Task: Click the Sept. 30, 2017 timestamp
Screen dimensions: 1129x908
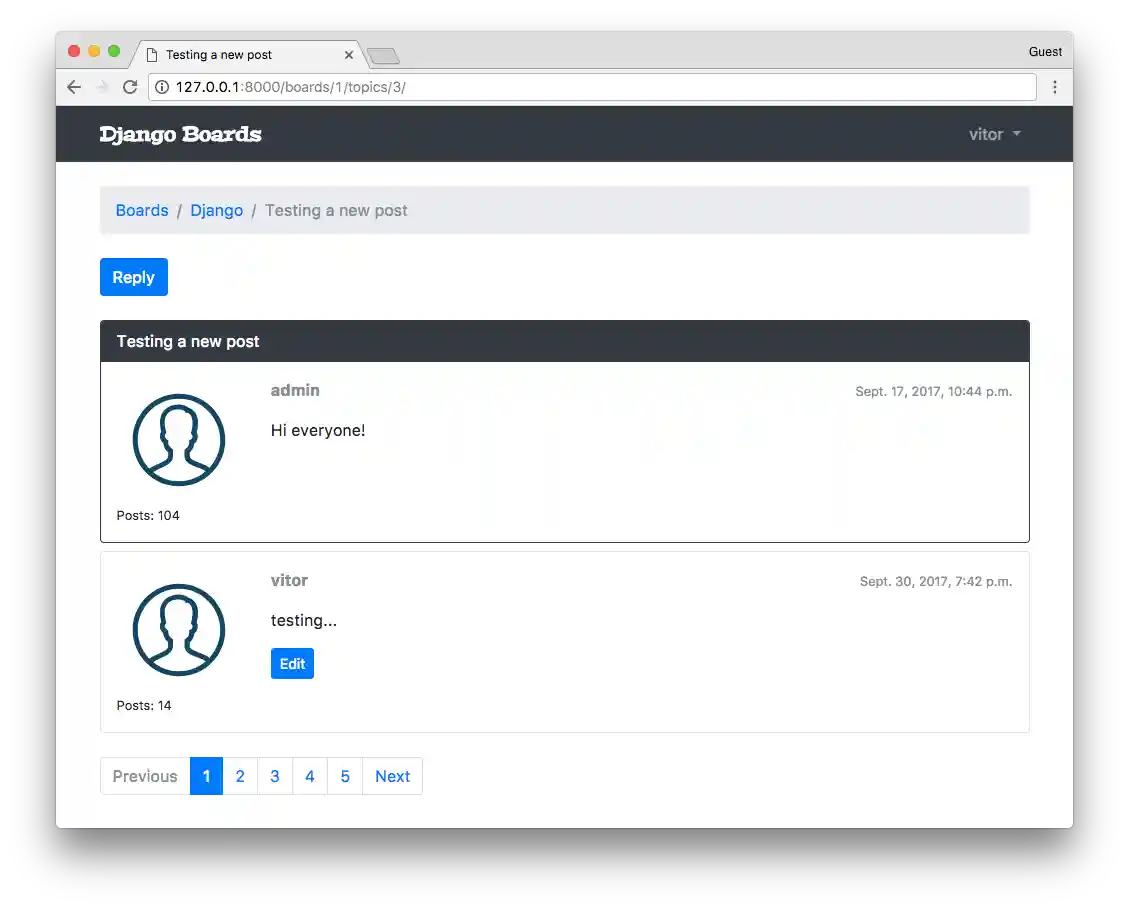Action: [935, 582]
